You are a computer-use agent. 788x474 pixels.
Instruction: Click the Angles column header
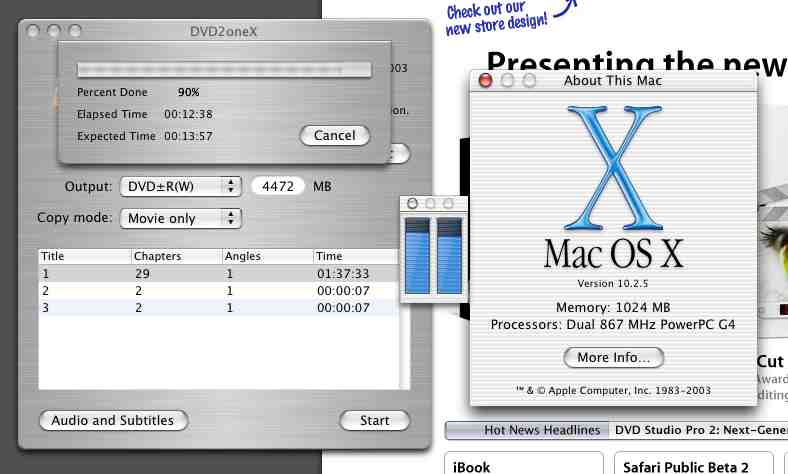point(267,256)
